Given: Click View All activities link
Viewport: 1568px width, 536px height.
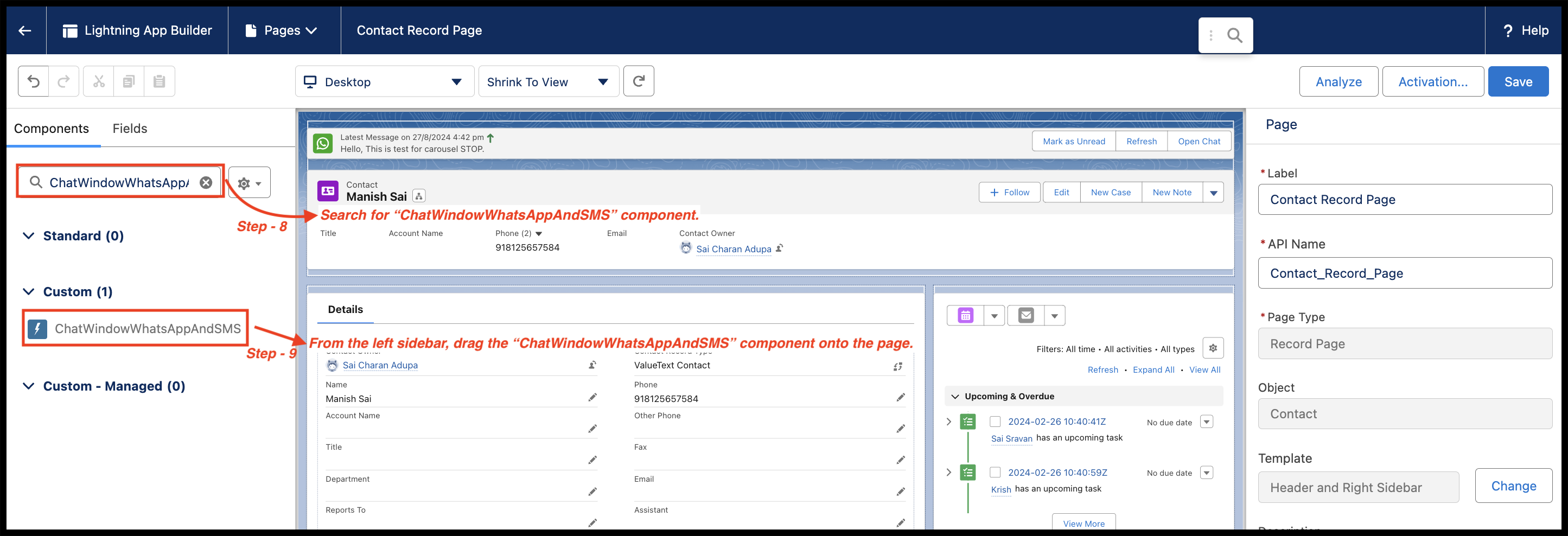Looking at the screenshot, I should tap(1204, 370).
